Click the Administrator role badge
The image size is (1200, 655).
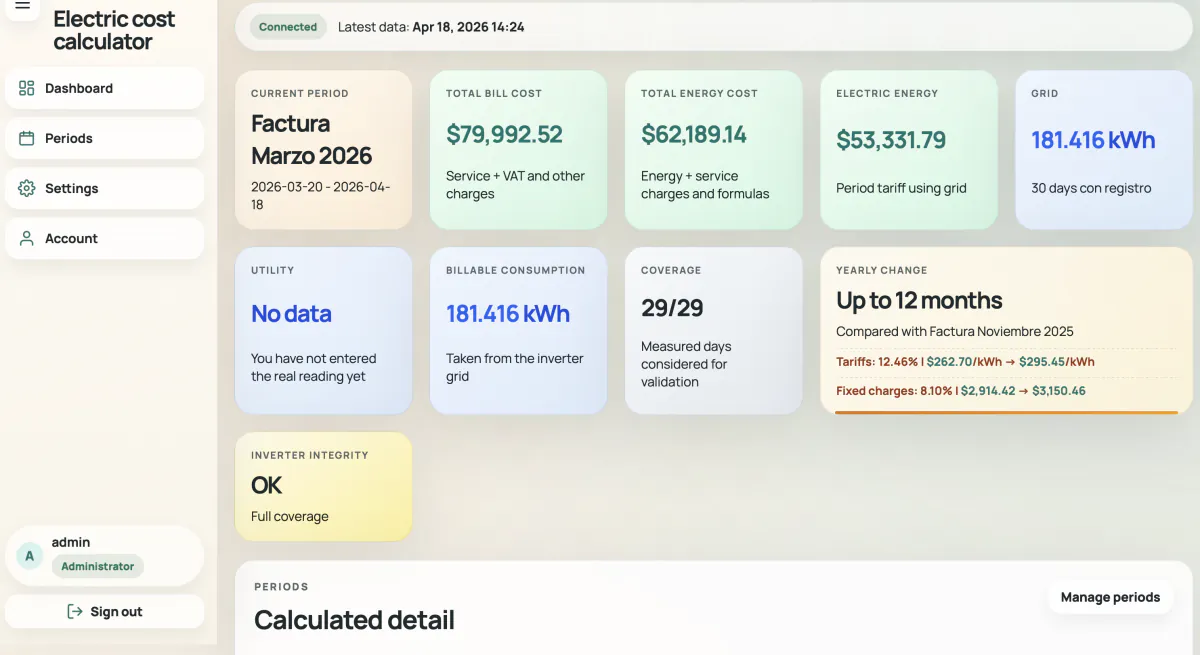98,566
